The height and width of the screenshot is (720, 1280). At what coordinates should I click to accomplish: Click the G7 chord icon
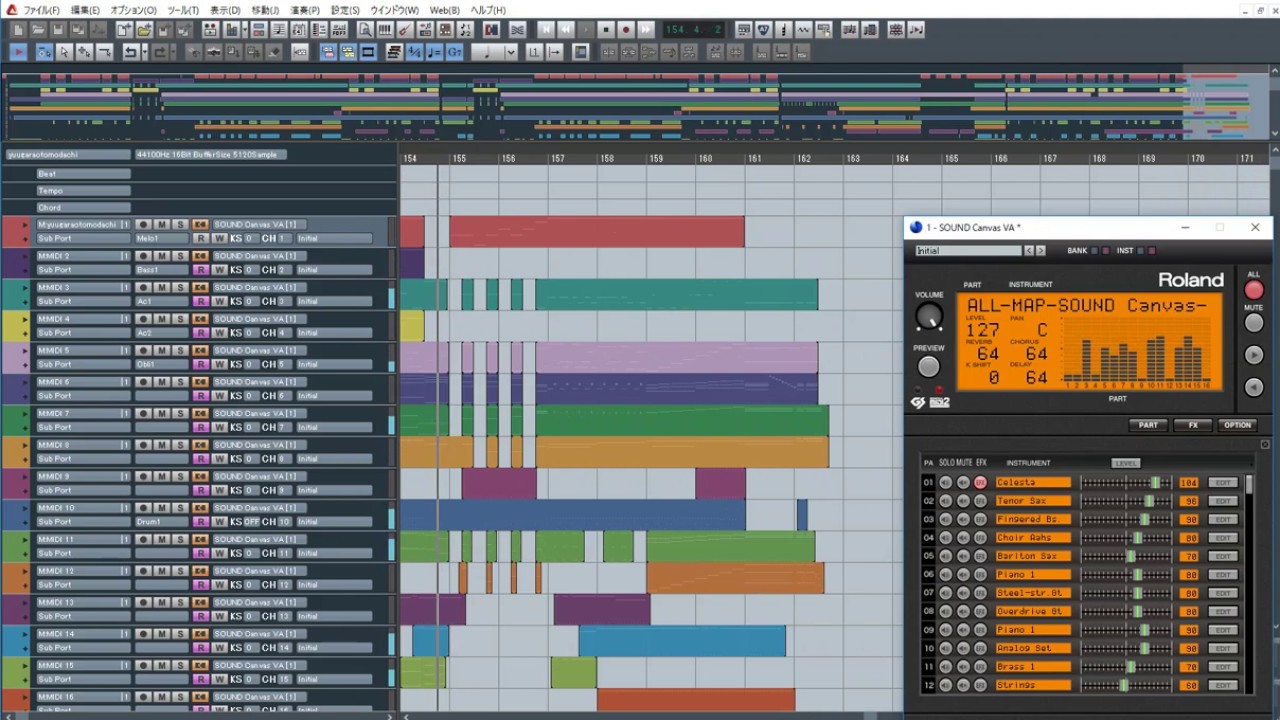pyautogui.click(x=454, y=52)
